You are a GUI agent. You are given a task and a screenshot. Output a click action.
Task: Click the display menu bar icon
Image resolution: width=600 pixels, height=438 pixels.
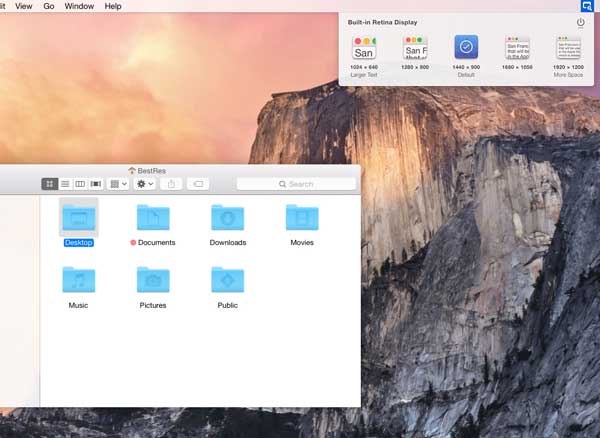pos(587,6)
